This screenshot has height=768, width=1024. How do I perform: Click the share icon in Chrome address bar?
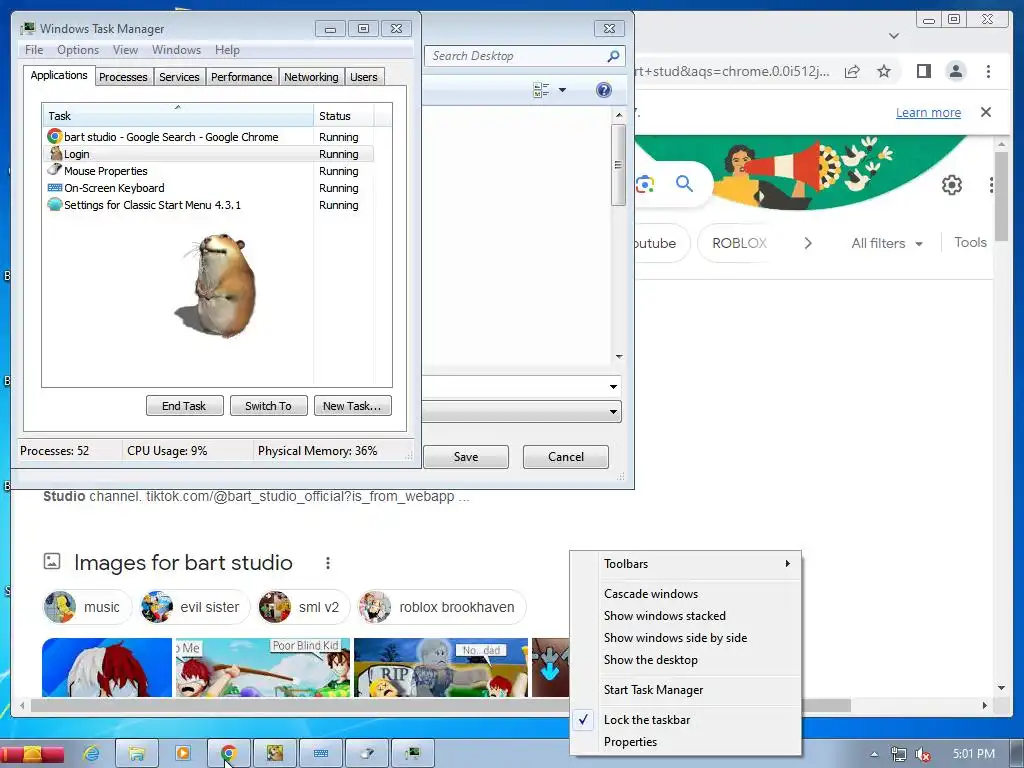point(852,71)
